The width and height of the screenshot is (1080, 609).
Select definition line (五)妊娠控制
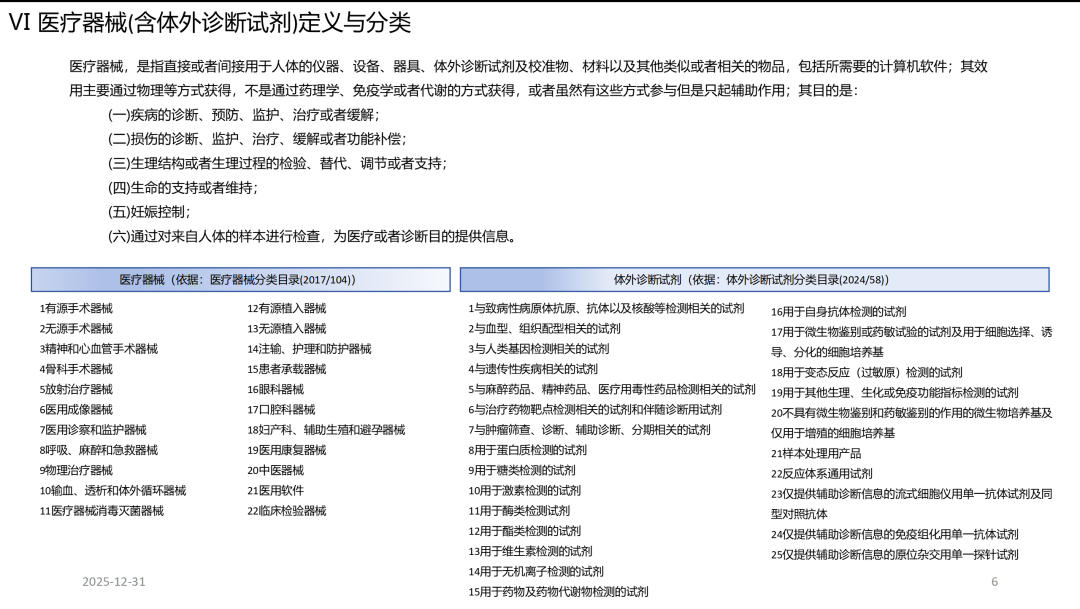pyautogui.click(x=149, y=212)
